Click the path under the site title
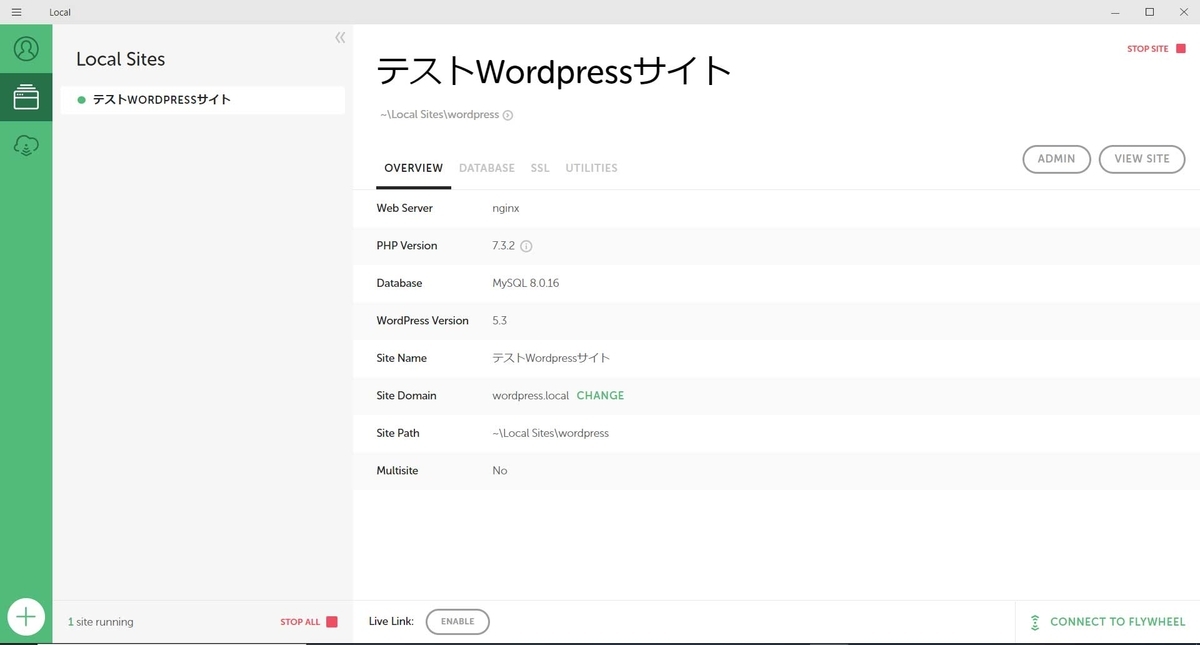 click(x=439, y=115)
